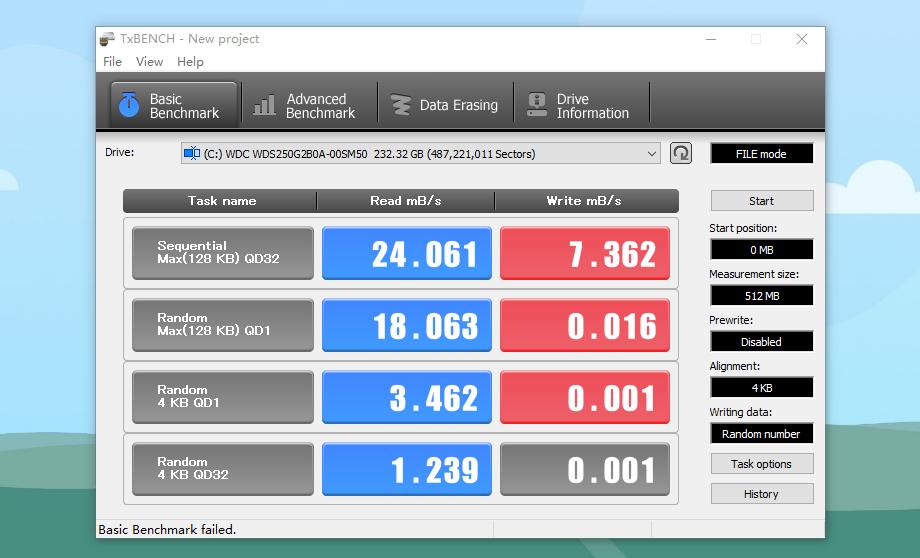Run the Sequential Max(128 KB) QD32 task
The width and height of the screenshot is (920, 558).
(223, 253)
